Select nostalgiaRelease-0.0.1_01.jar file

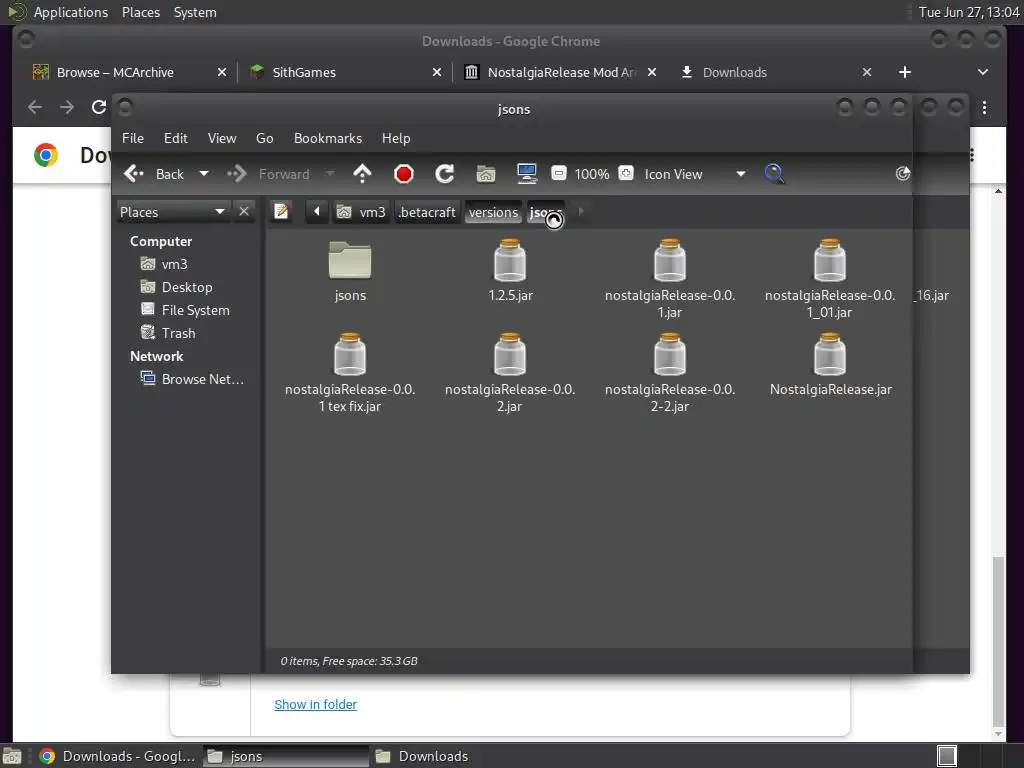pyautogui.click(x=830, y=279)
